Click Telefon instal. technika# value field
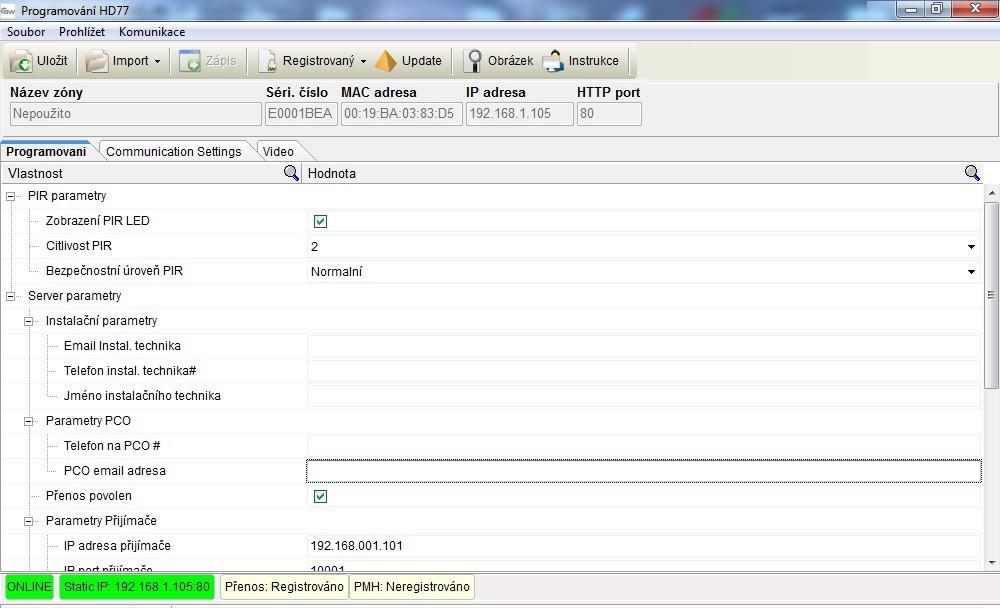 point(643,371)
